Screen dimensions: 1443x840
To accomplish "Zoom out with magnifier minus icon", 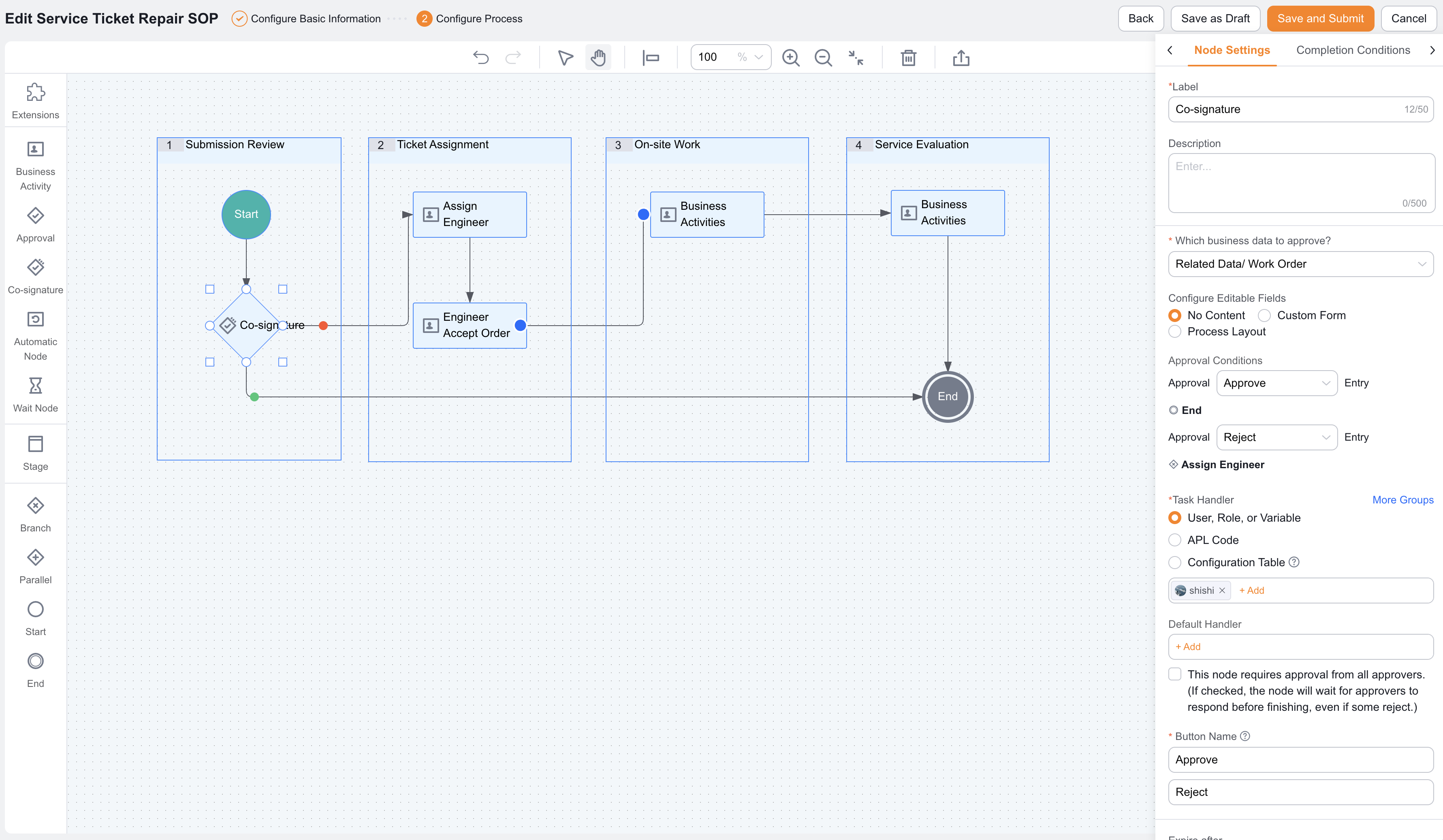I will (x=824, y=57).
